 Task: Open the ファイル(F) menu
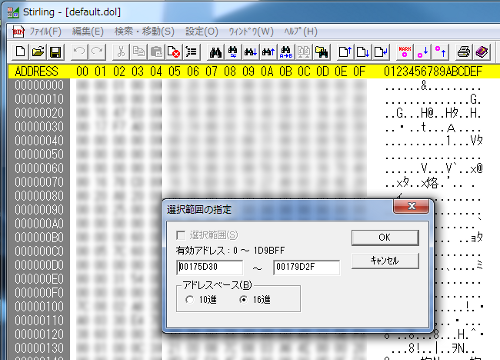pyautogui.click(x=46, y=32)
